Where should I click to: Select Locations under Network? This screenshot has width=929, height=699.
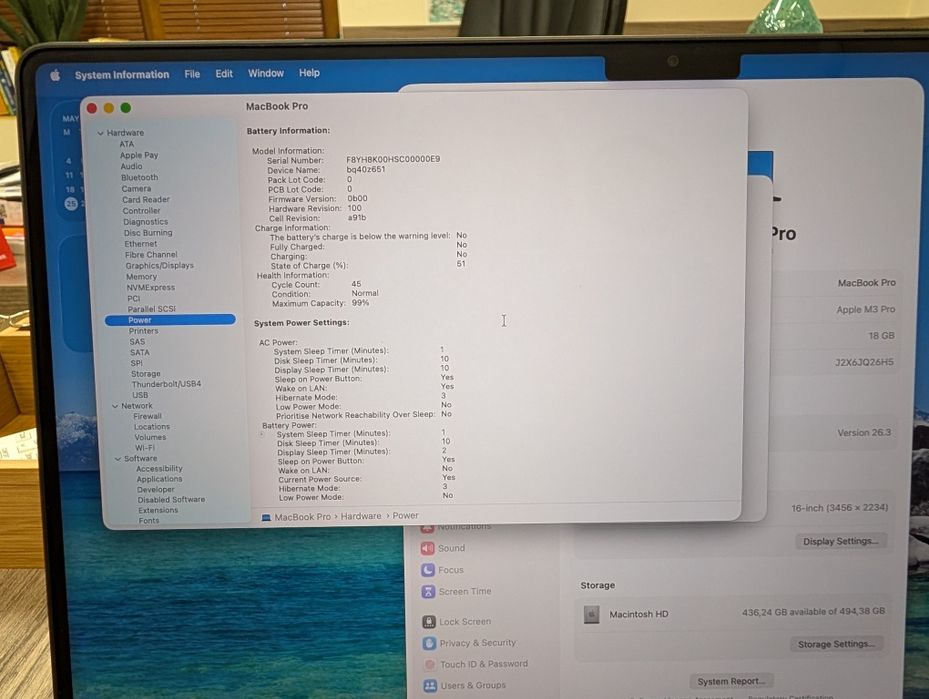[152, 427]
